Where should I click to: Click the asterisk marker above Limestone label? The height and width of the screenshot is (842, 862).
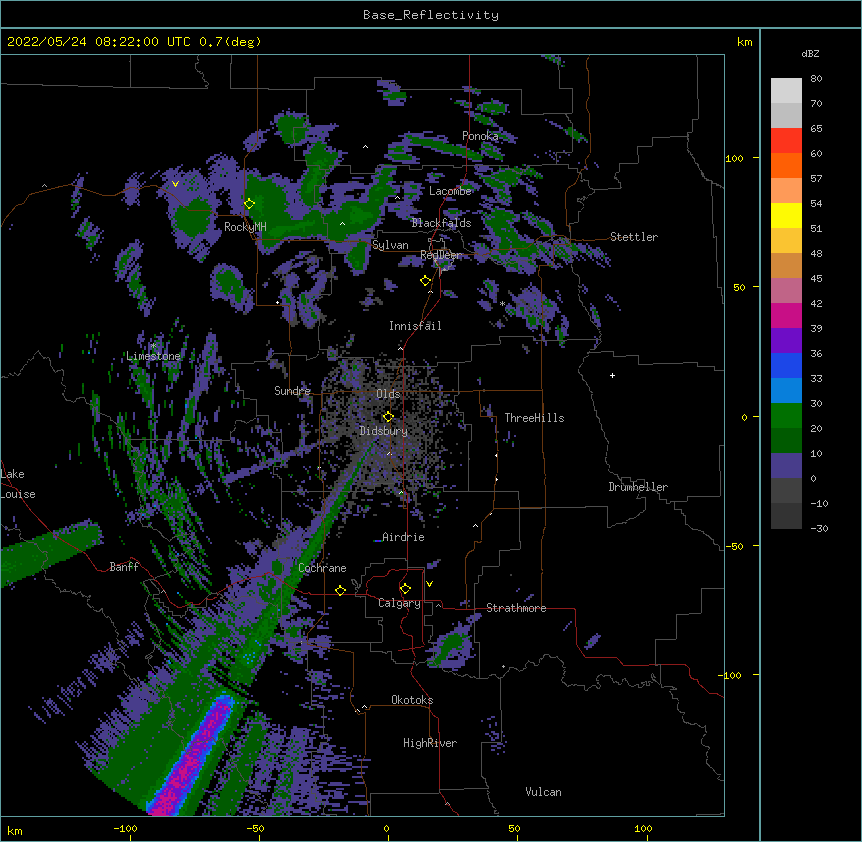pyautogui.click(x=154, y=346)
